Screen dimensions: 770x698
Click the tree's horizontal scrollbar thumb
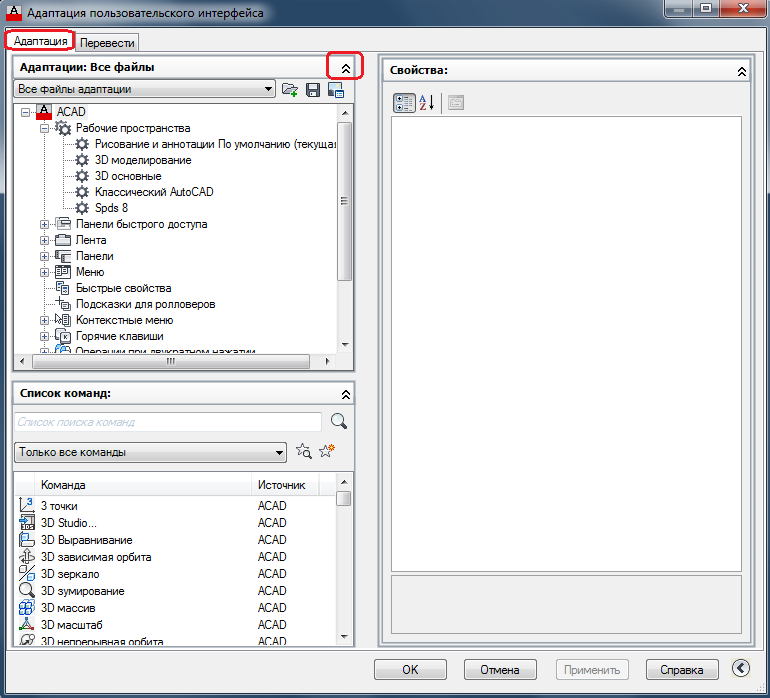(x=170, y=362)
